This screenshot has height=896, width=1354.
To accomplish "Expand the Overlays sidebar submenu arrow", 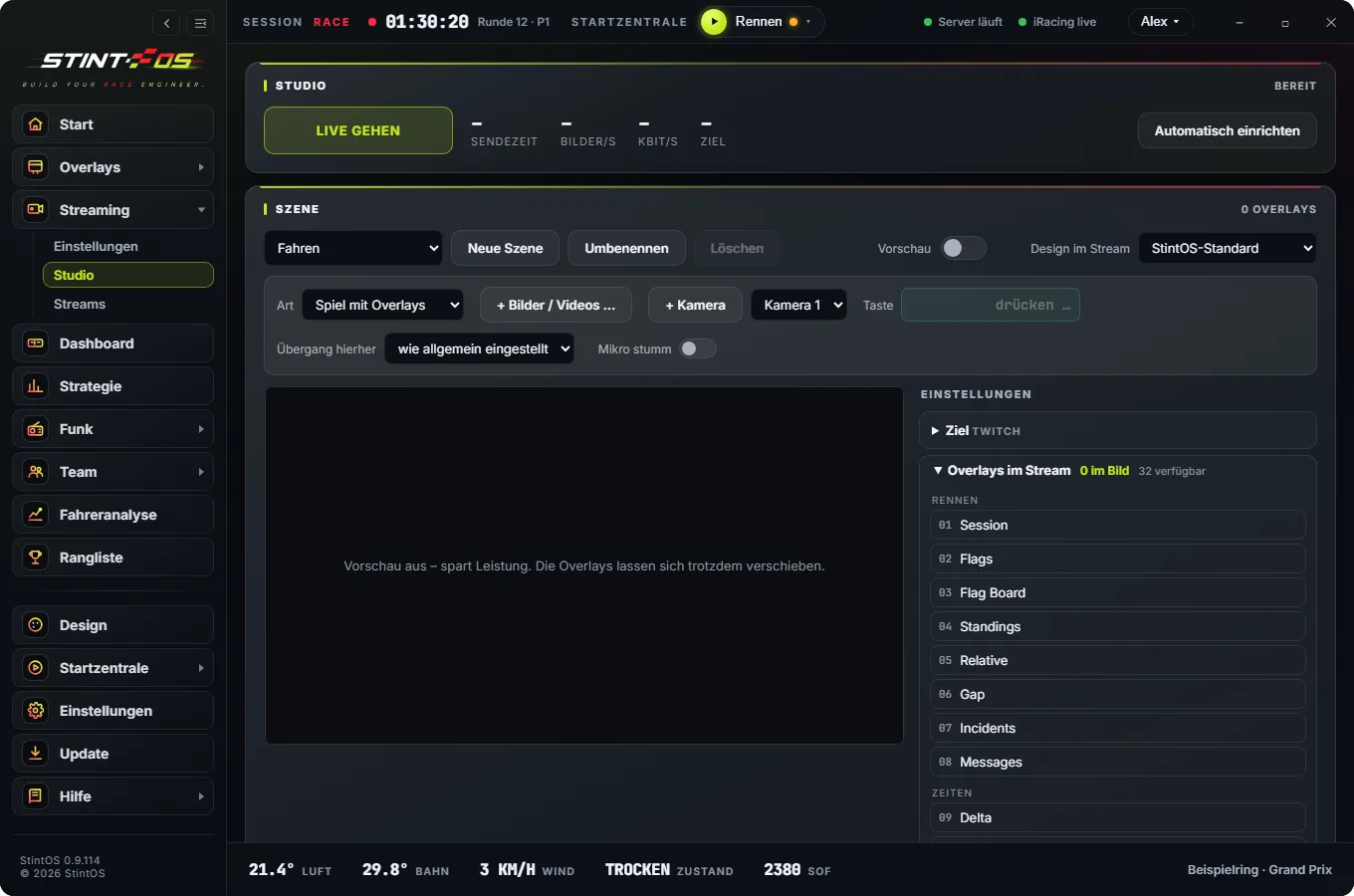I will click(201, 167).
